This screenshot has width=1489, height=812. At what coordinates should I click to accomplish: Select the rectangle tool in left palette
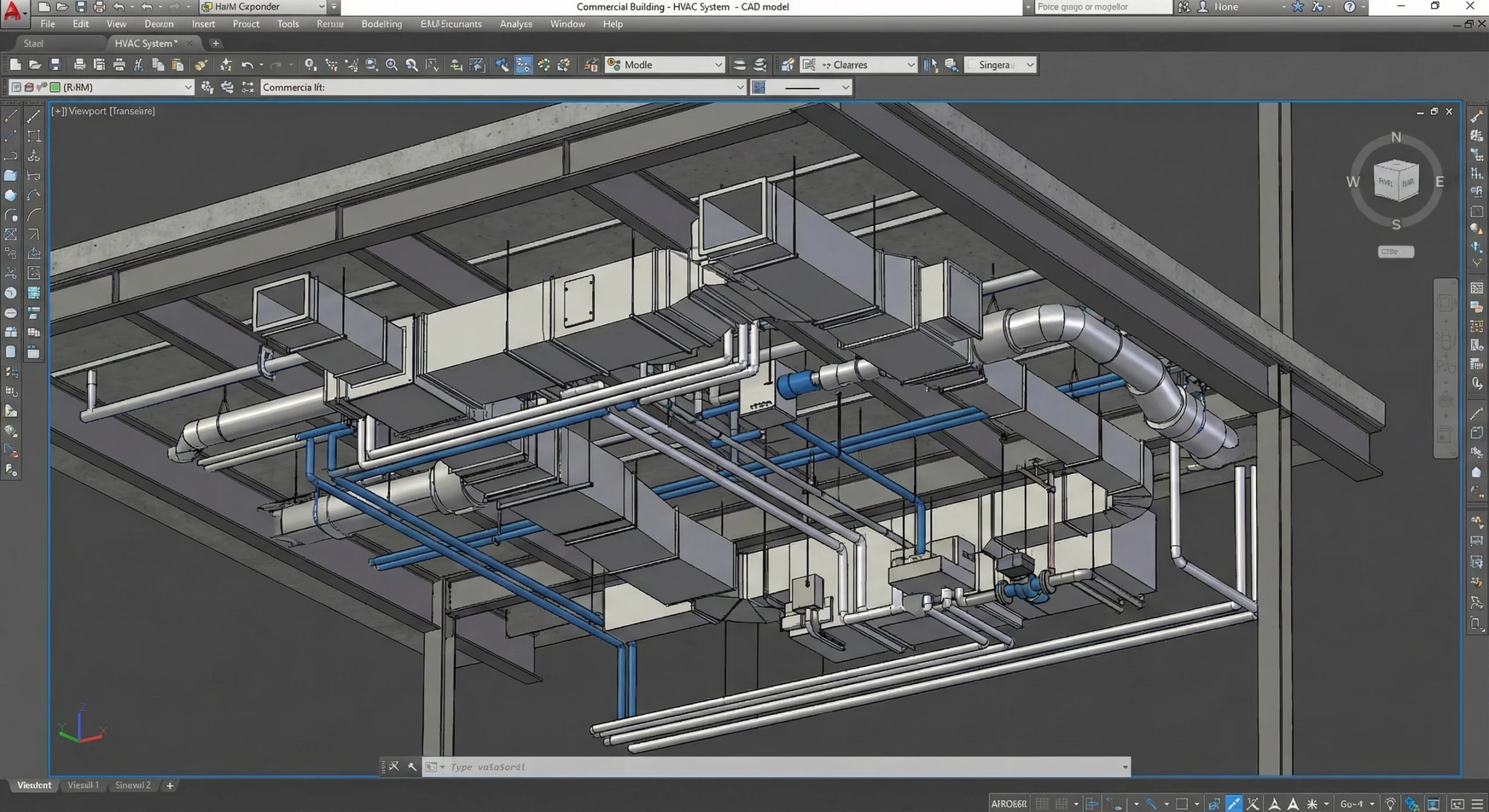point(34,136)
